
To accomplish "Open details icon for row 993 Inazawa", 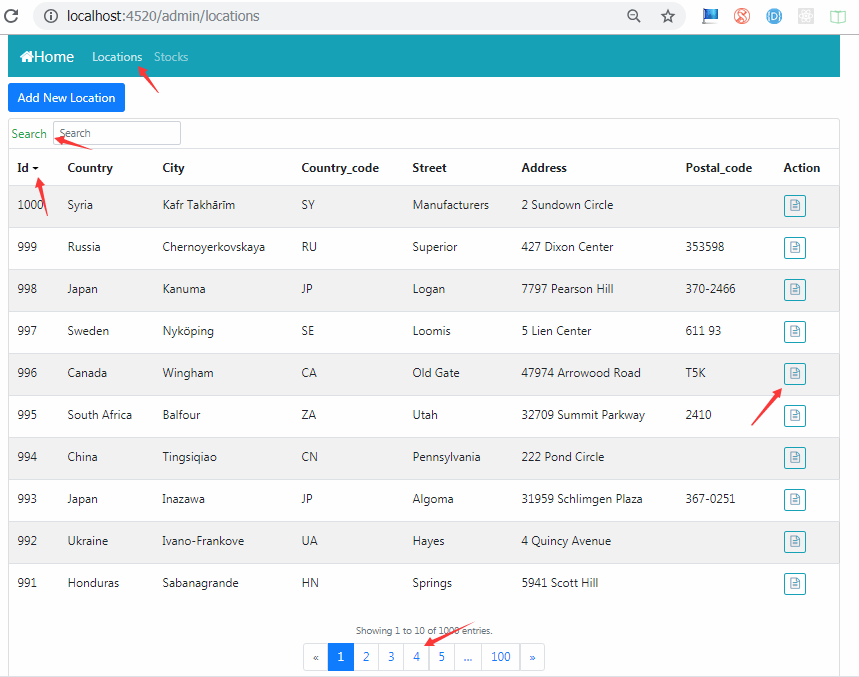I will pyautogui.click(x=794, y=500).
